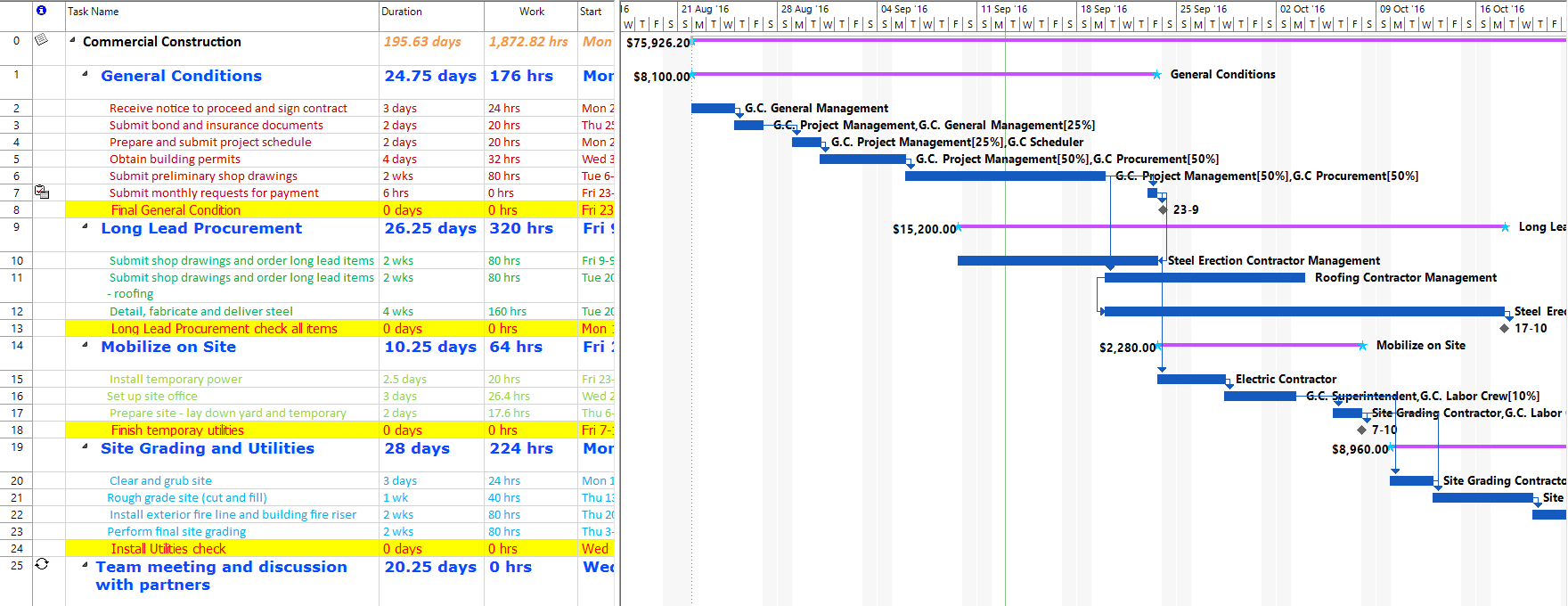This screenshot has width=1568, height=606.
Task: Click the G.C. General Management Gantt bar
Action: (713, 108)
